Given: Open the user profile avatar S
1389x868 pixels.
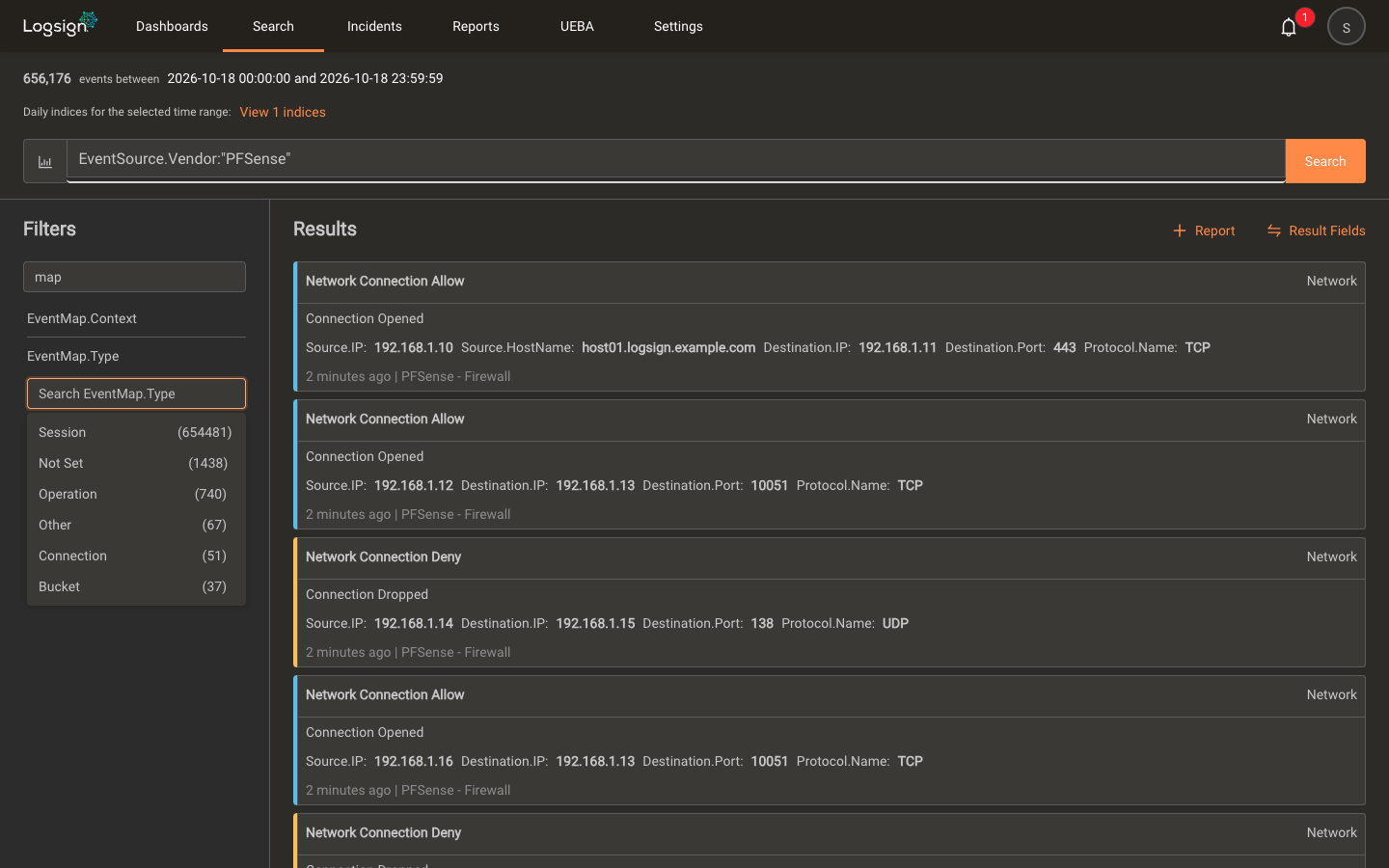Looking at the screenshot, I should tap(1346, 26).
